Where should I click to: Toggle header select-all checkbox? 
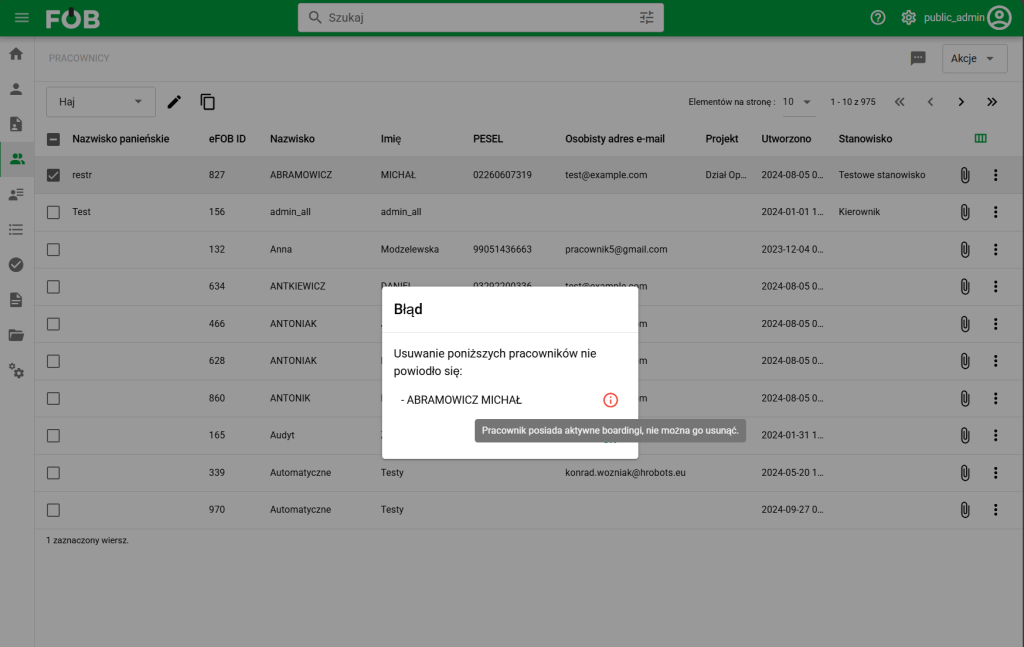tap(54, 139)
